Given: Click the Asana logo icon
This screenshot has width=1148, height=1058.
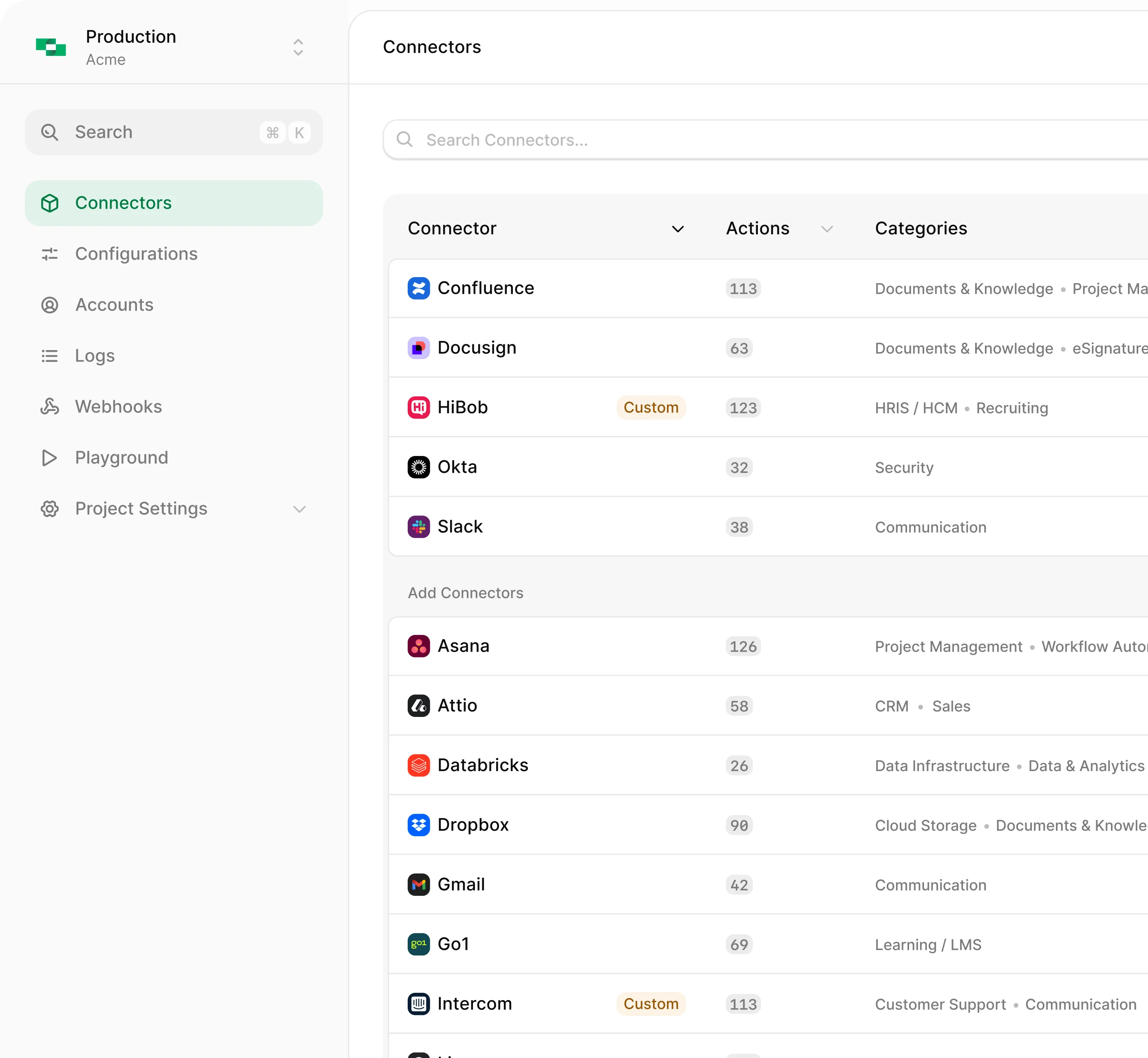Looking at the screenshot, I should point(419,646).
